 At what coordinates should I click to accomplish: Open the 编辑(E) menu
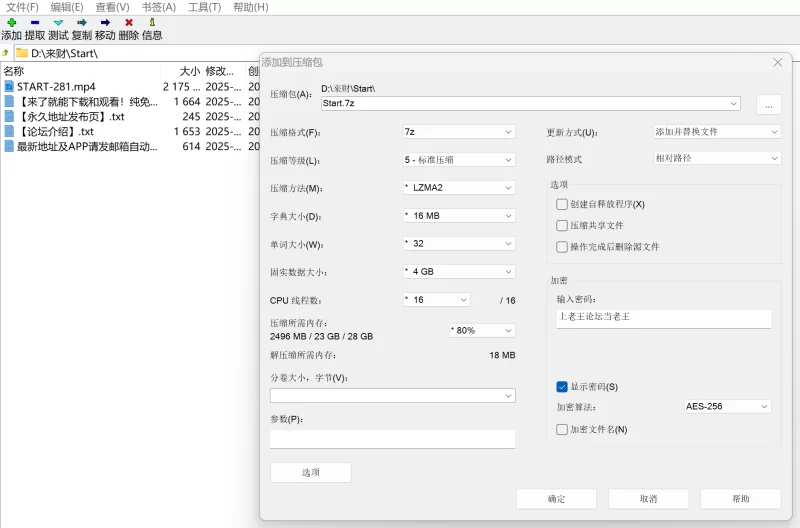tap(67, 7)
